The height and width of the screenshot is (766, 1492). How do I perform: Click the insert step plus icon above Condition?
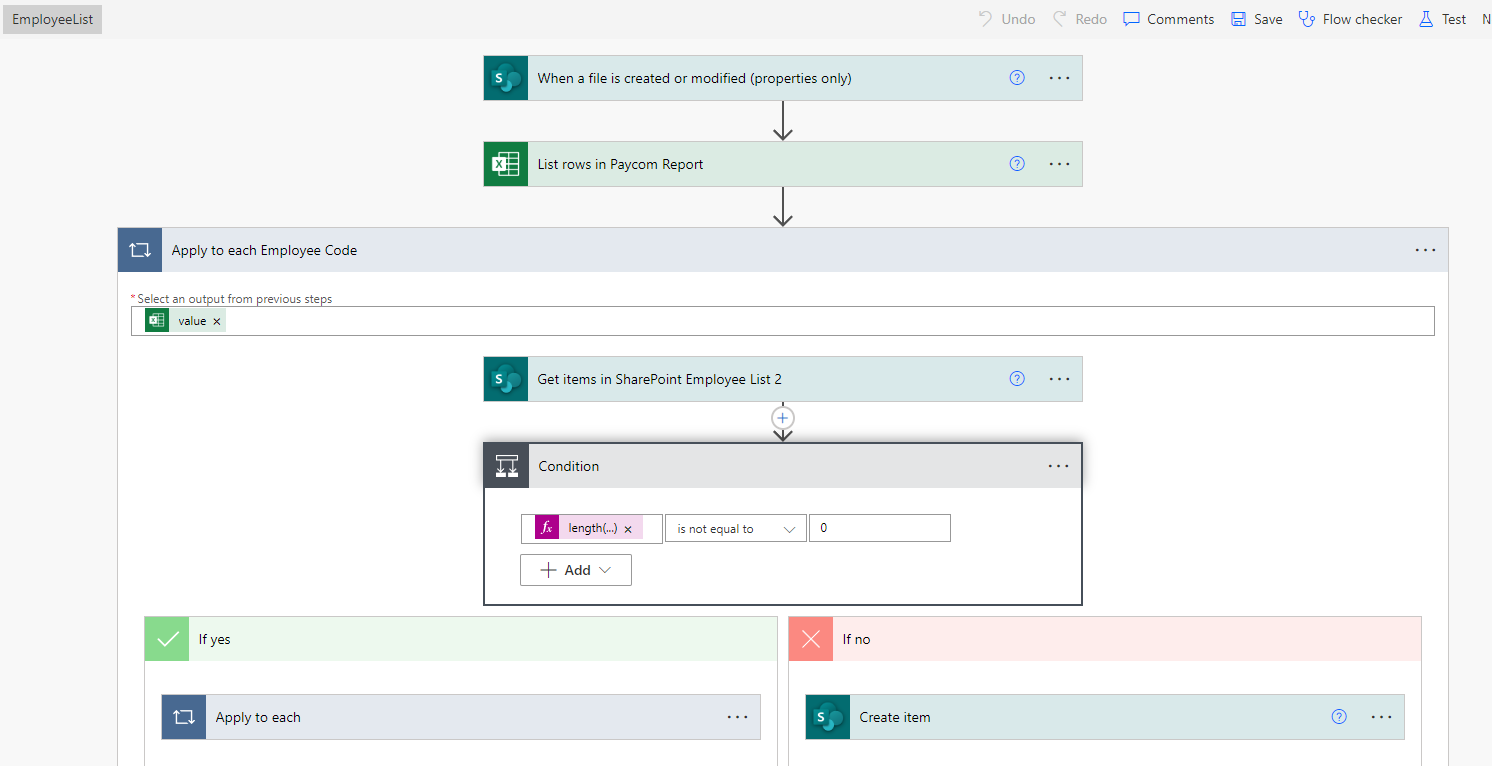pos(783,418)
